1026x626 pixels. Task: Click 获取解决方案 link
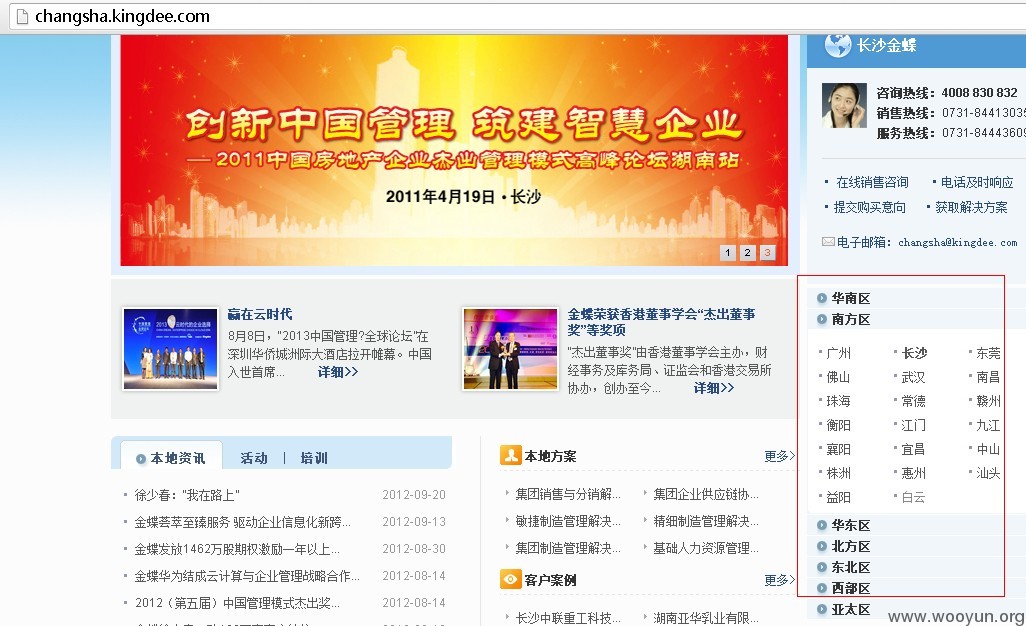click(971, 207)
